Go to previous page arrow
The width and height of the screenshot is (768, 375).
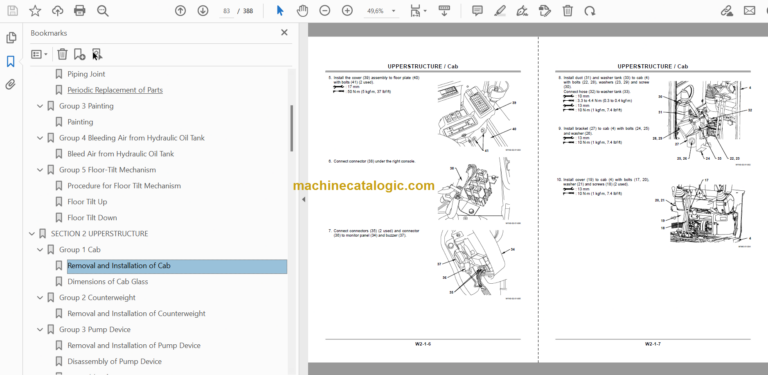point(180,10)
